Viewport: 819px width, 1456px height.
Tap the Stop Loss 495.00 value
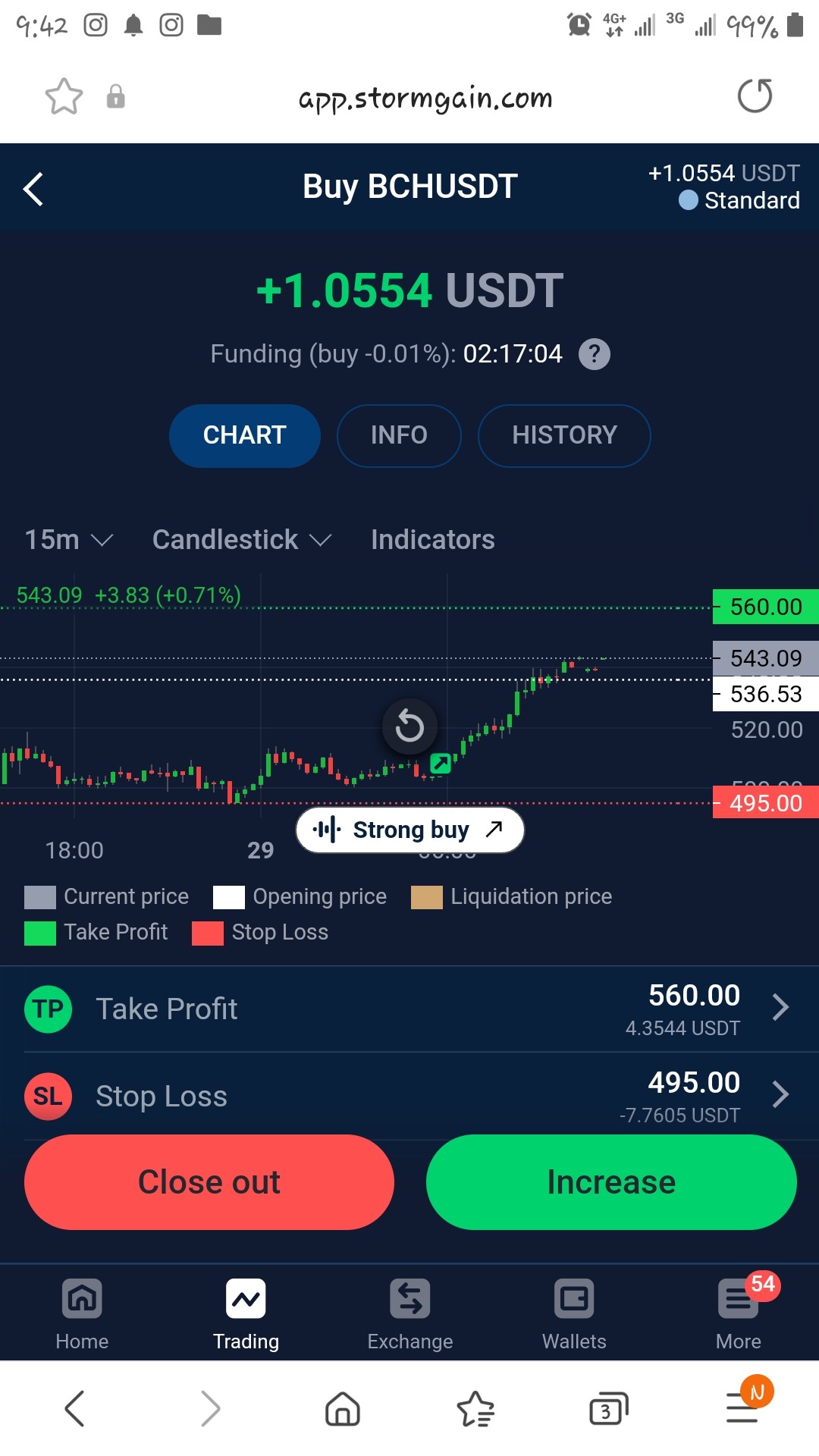[694, 1083]
